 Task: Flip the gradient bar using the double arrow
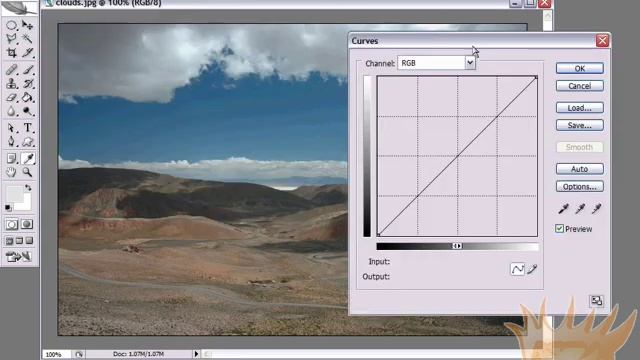[457, 246]
